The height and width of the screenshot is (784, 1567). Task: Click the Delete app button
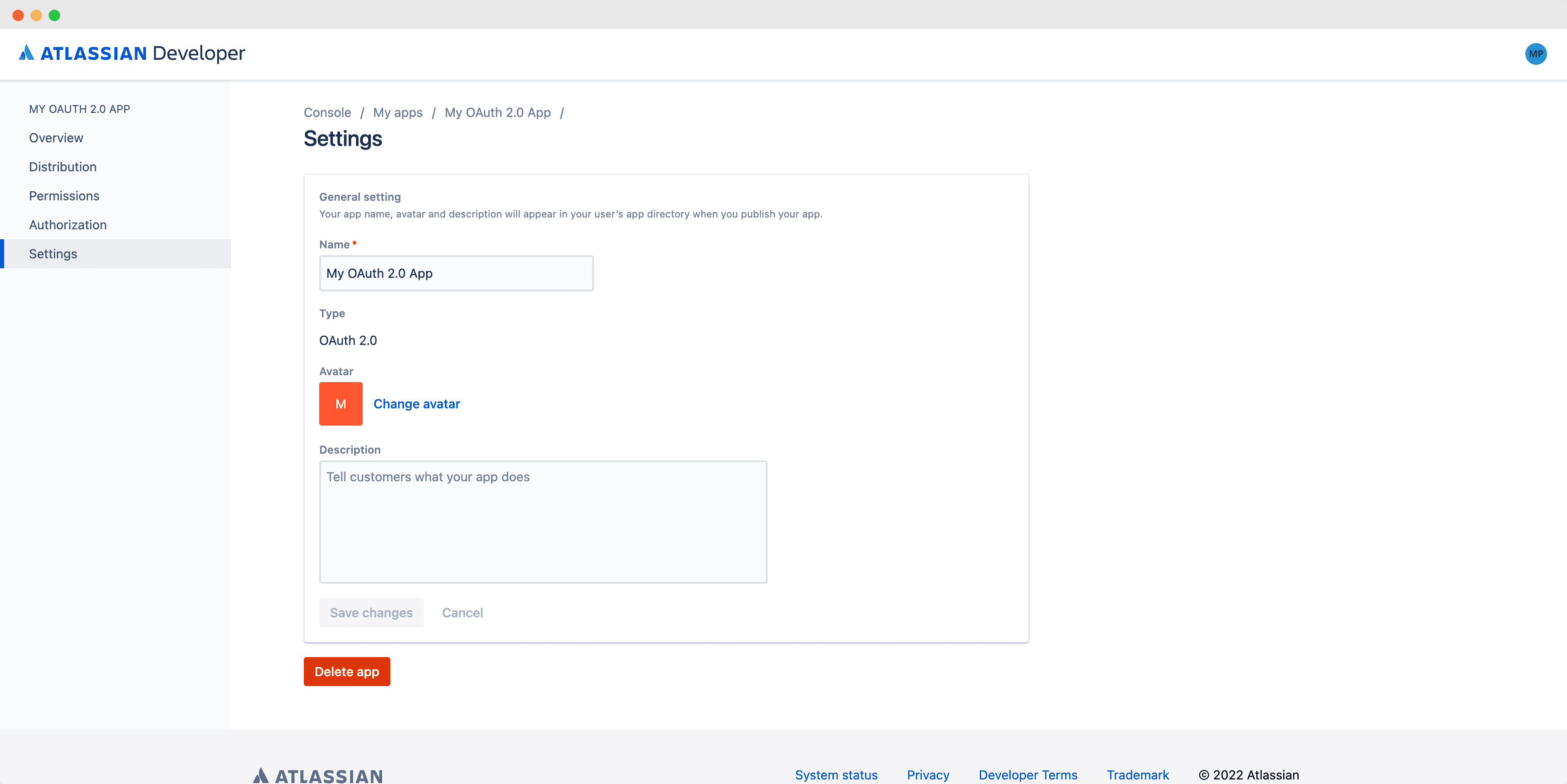(347, 671)
